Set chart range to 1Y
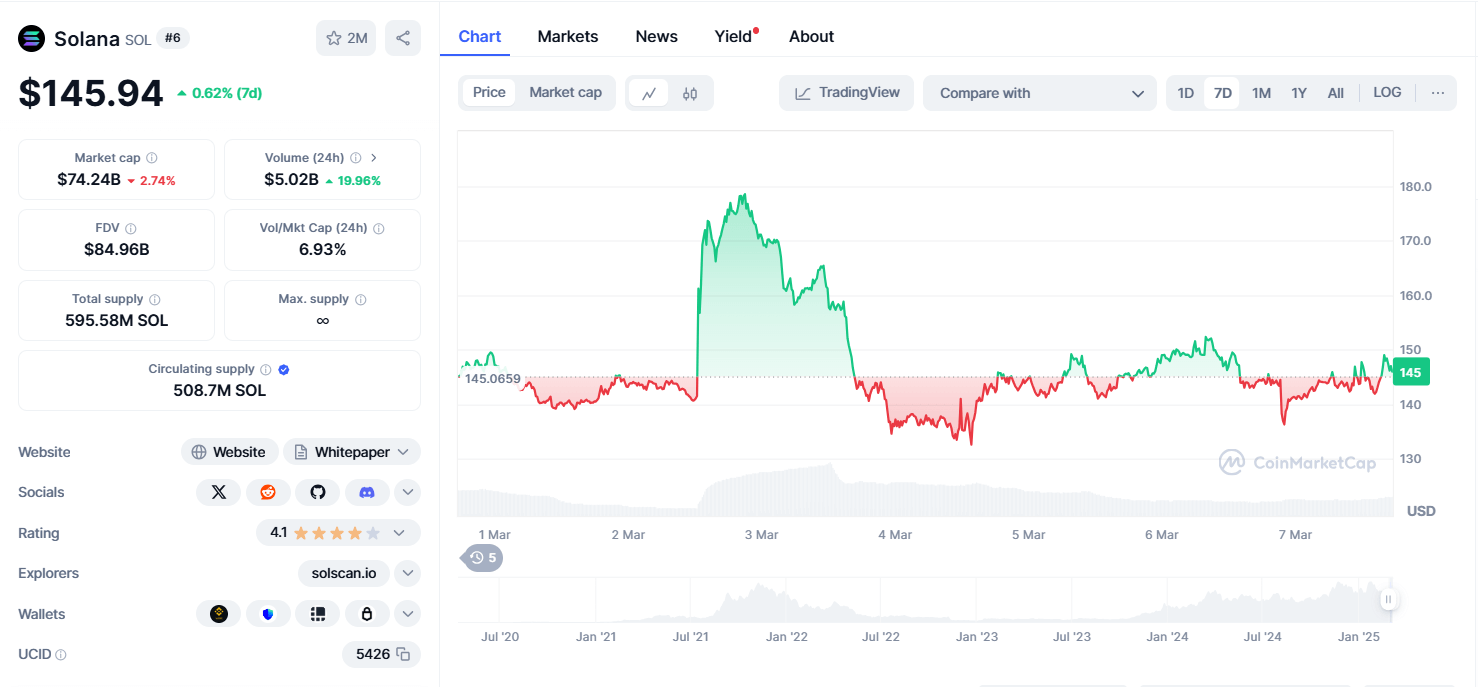Screen dimensions: 1478x687 click(1299, 93)
